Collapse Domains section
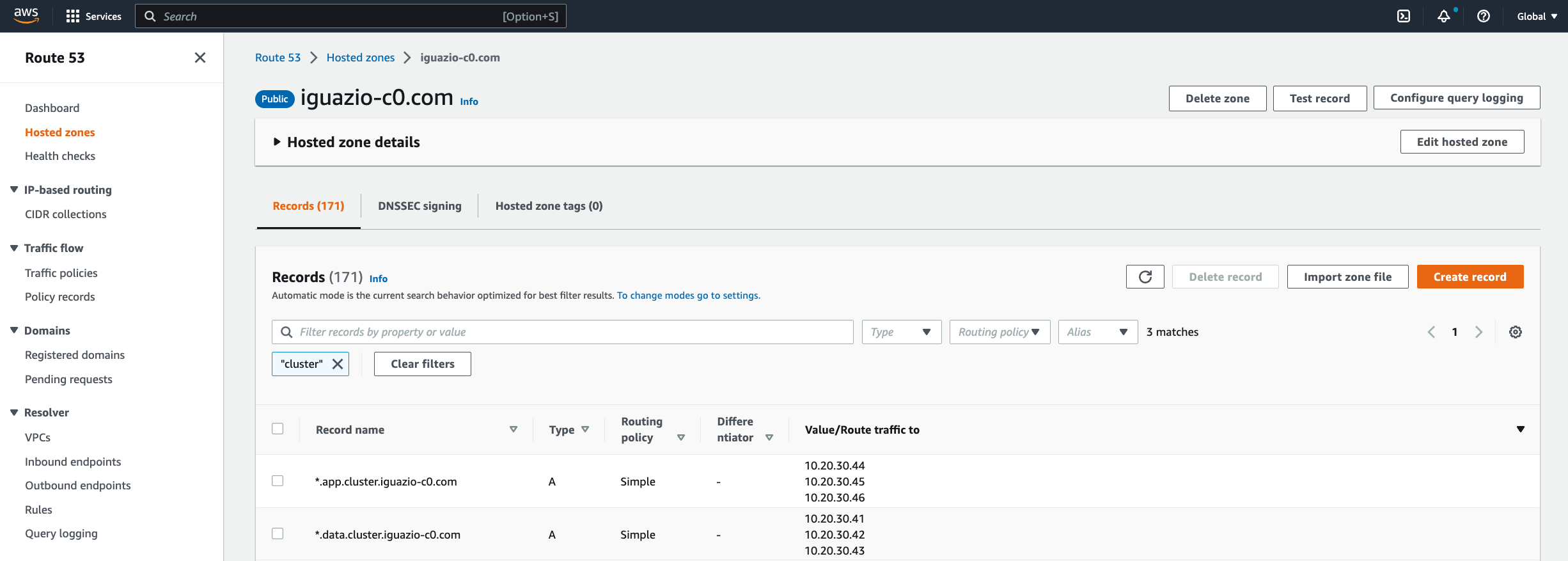This screenshot has width=1568, height=561. (x=14, y=330)
